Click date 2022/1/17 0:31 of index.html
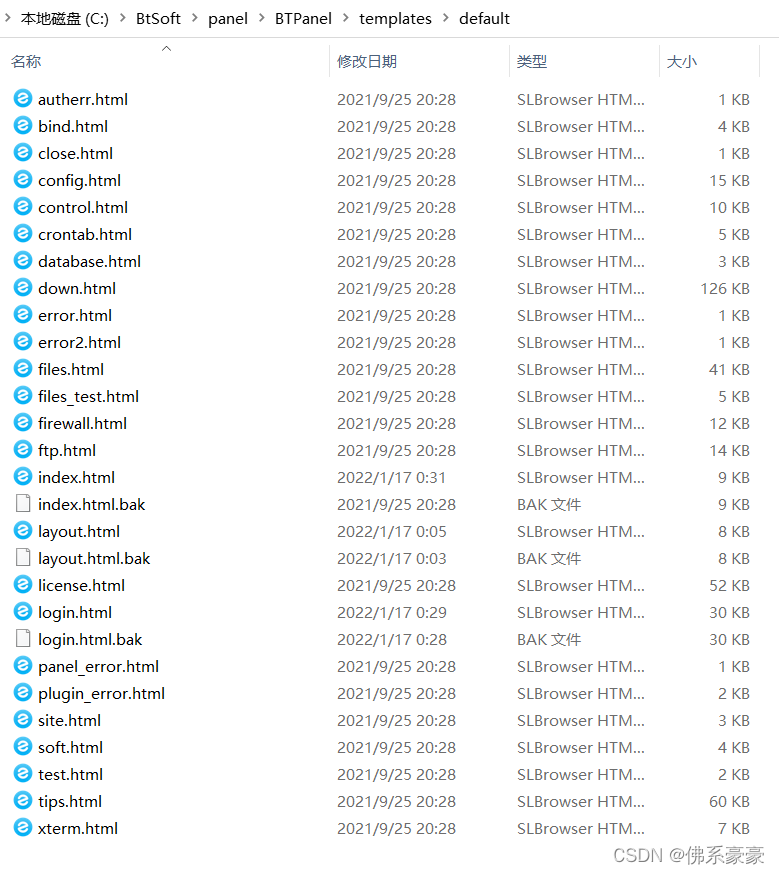This screenshot has width=779, height=874. [391, 478]
